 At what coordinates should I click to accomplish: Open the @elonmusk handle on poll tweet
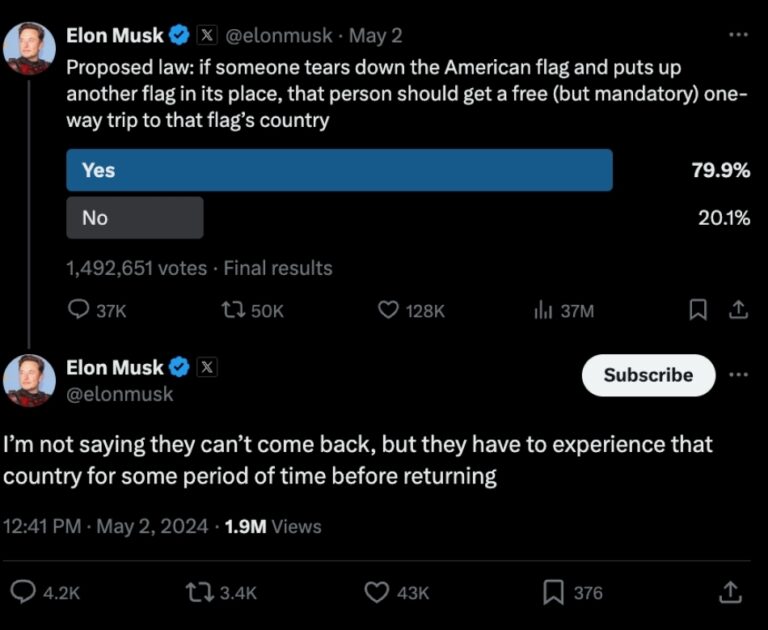281,36
